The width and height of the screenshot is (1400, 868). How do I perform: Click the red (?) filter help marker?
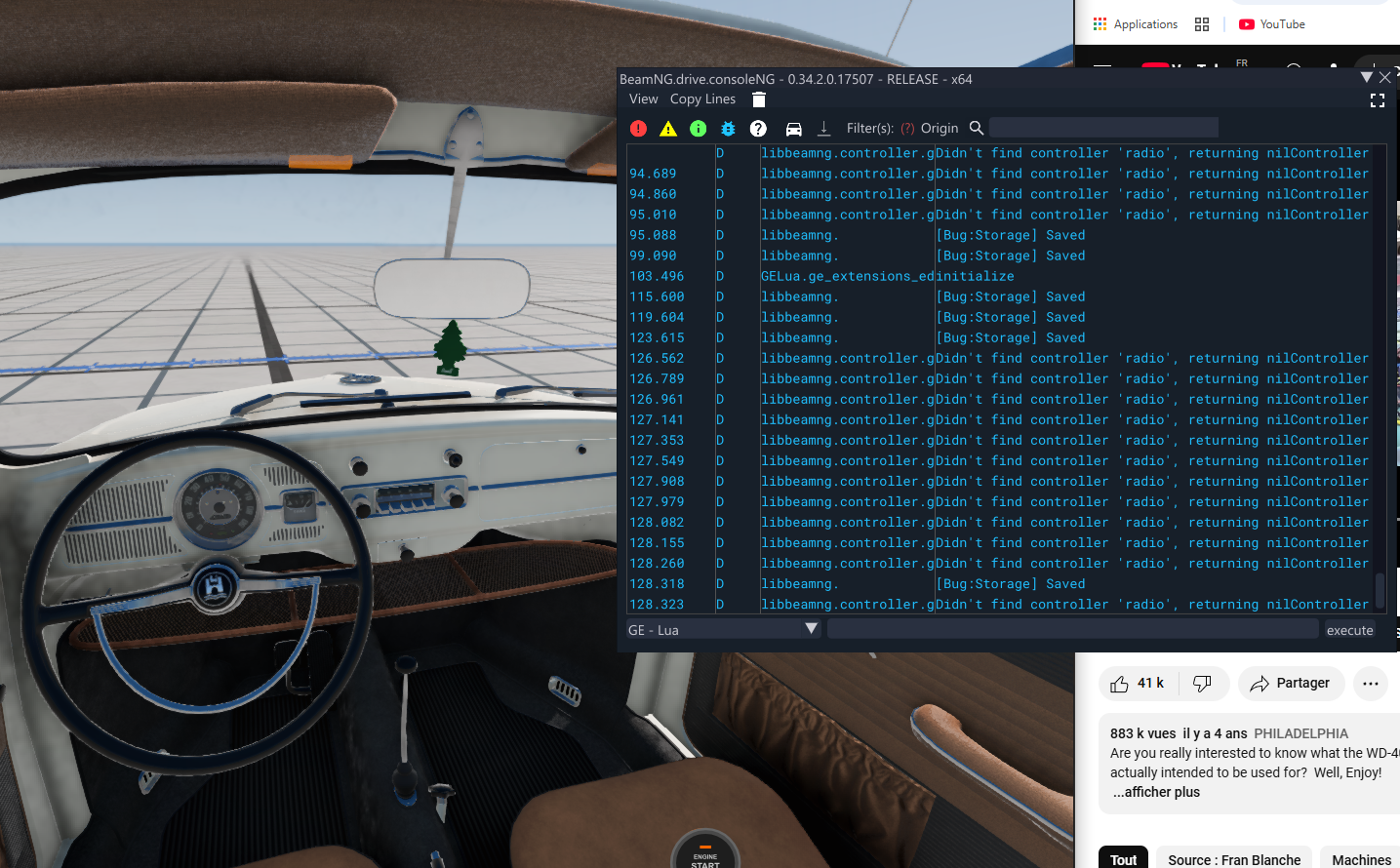907,128
